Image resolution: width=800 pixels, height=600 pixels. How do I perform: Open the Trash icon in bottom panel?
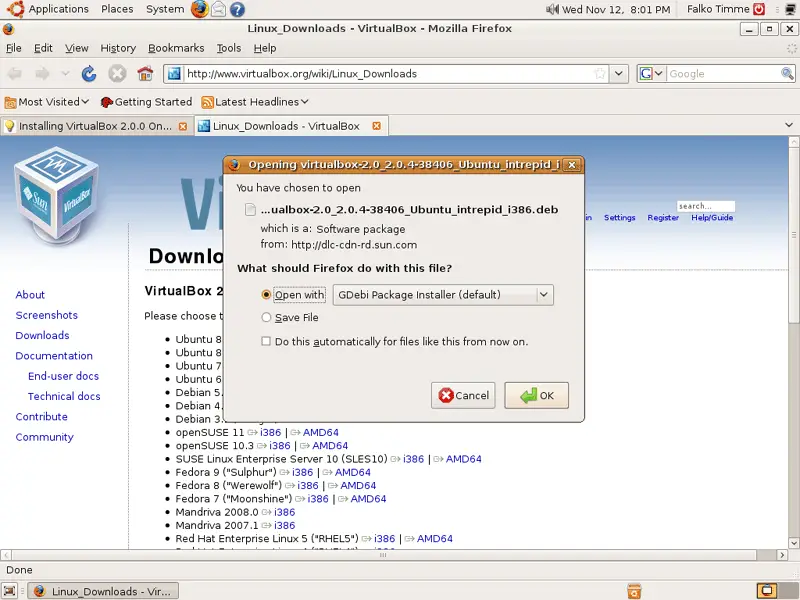(x=634, y=591)
